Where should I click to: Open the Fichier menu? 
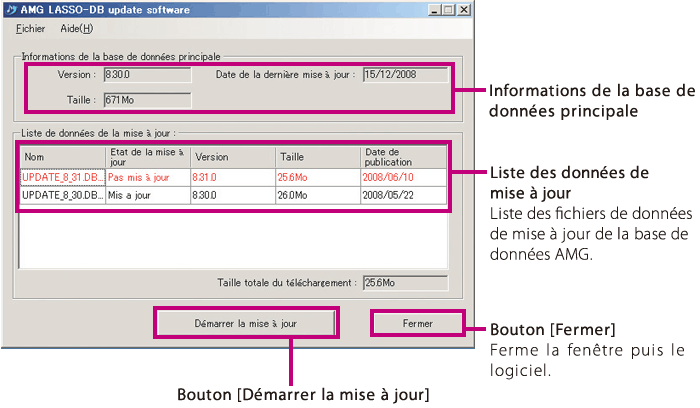(x=30, y=29)
